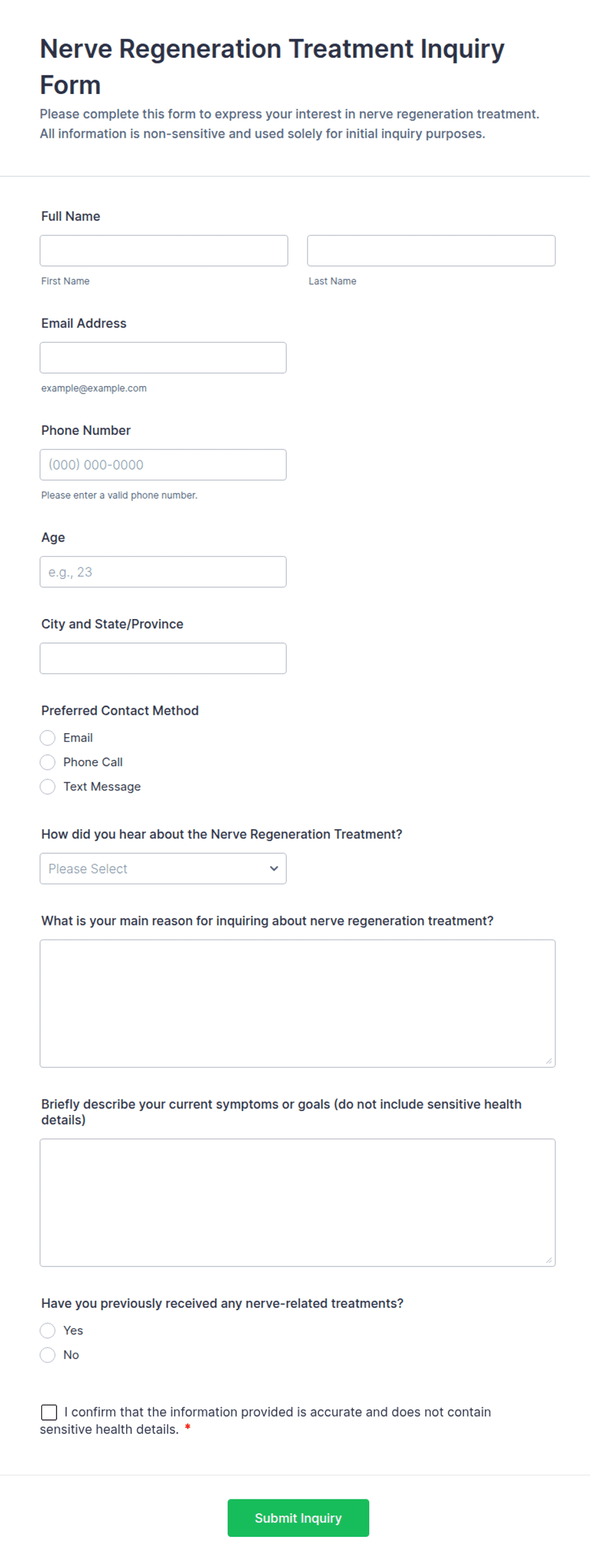Select the Text Message radio button
590x1568 pixels.
click(48, 787)
